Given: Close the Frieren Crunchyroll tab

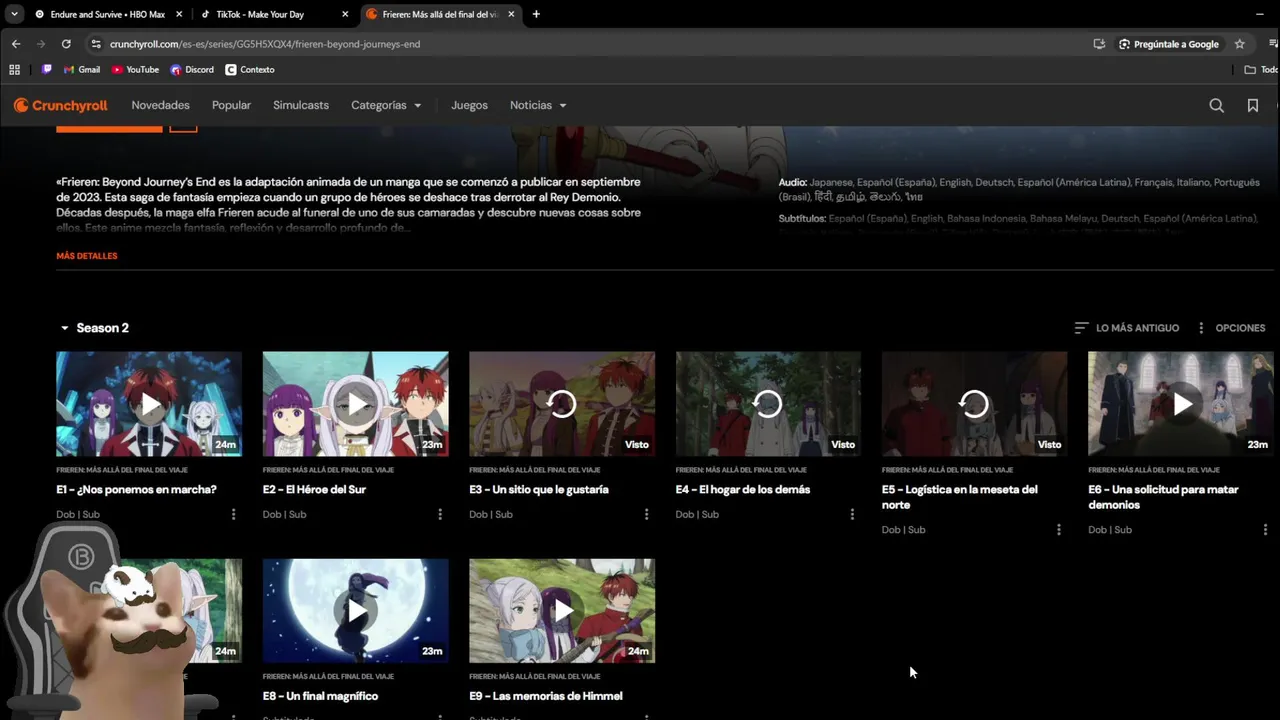Looking at the screenshot, I should click(511, 14).
